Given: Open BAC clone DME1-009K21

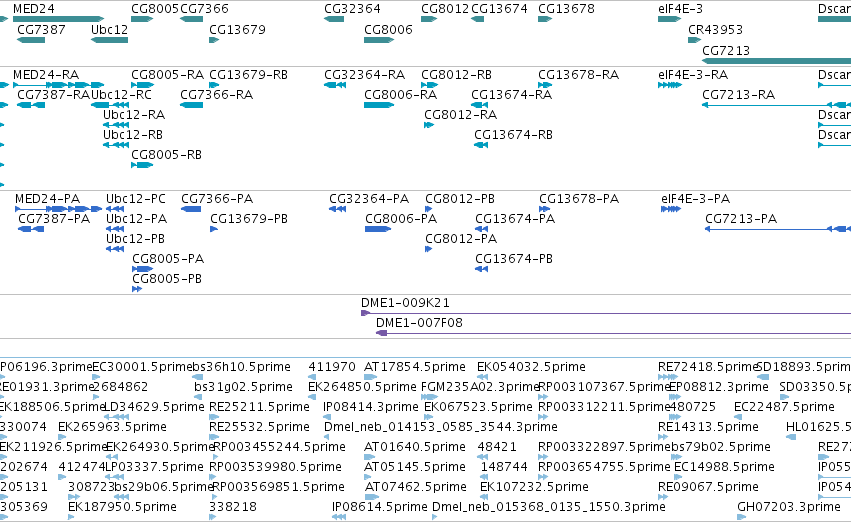Looking at the screenshot, I should coord(405,303).
